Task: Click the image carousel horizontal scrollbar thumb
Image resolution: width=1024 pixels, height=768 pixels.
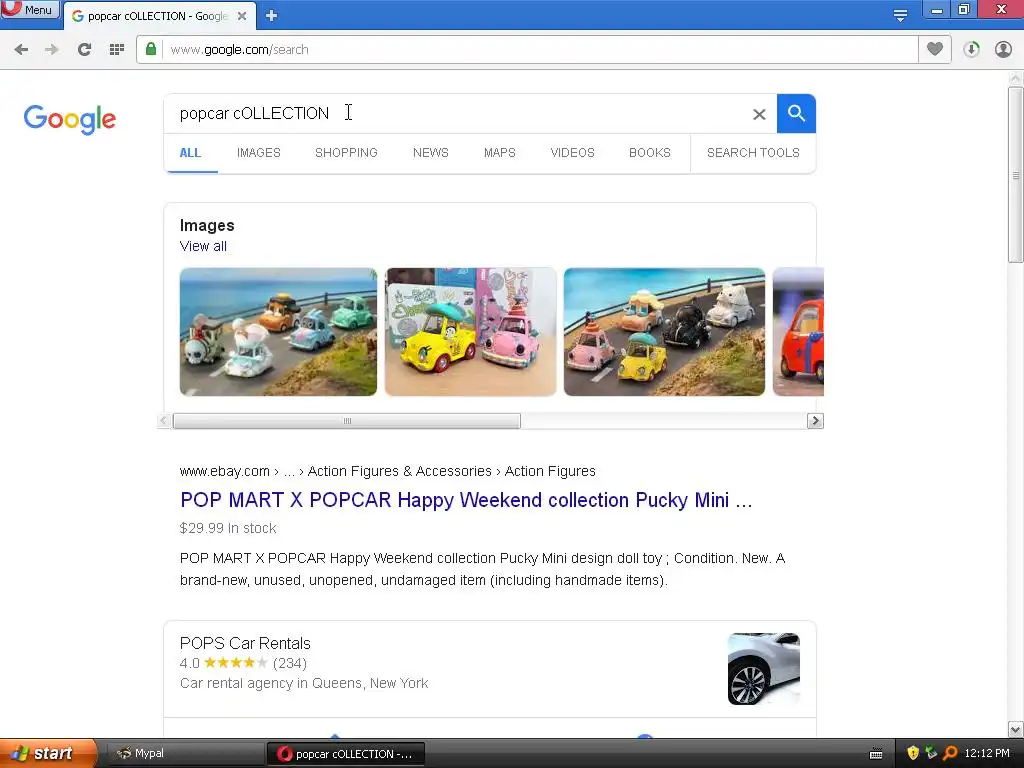Action: (x=347, y=421)
